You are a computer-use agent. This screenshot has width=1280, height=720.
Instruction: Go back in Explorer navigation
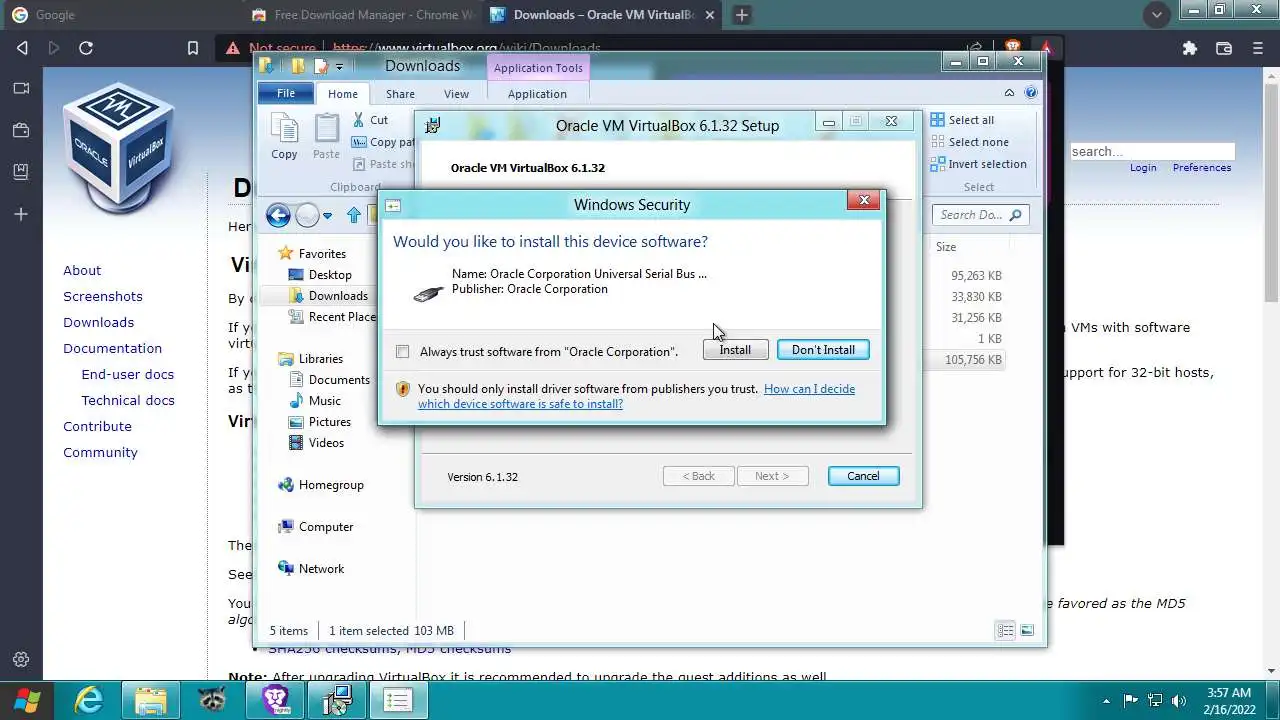click(x=278, y=215)
